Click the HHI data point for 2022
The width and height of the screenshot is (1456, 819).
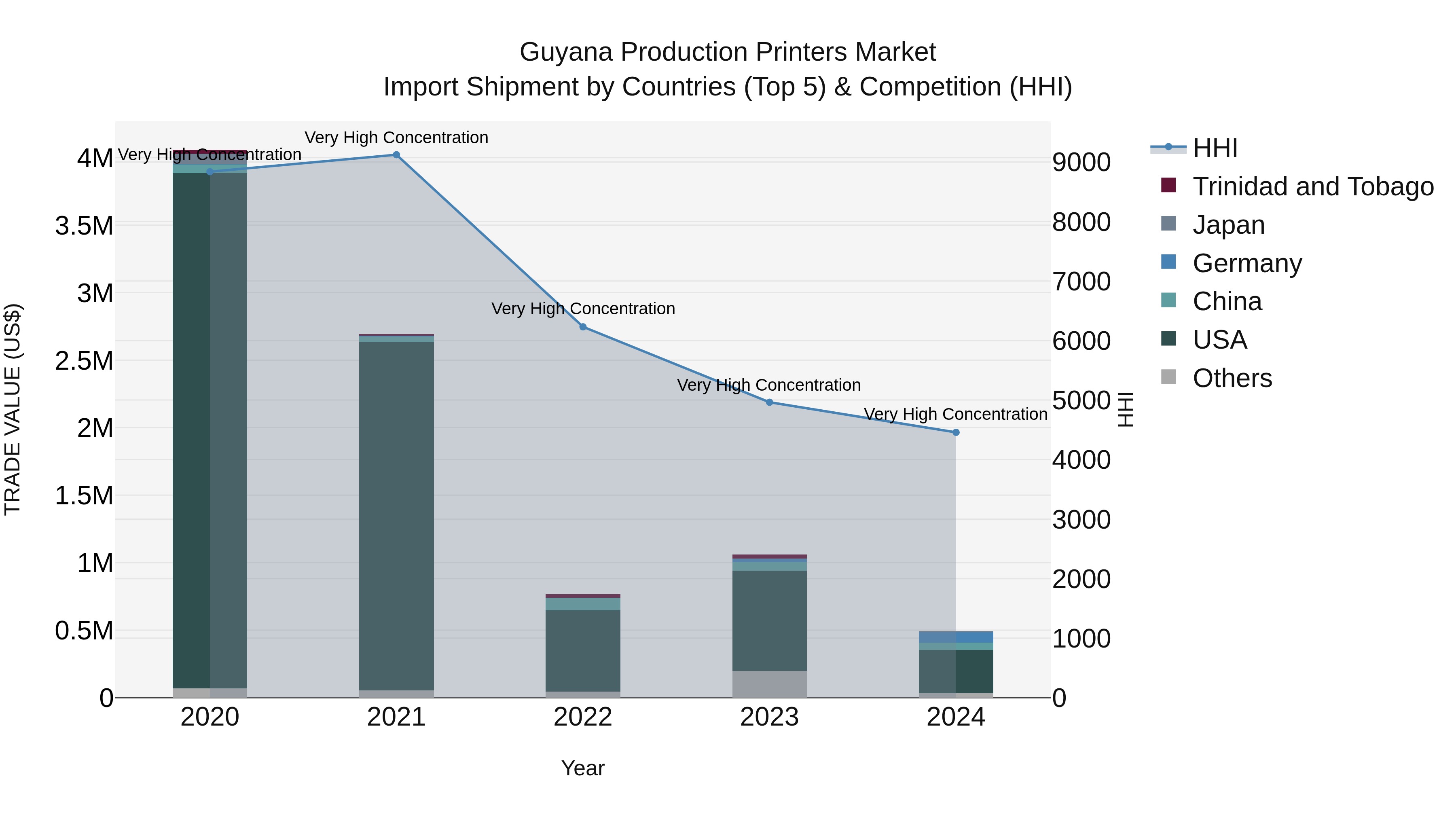583,327
